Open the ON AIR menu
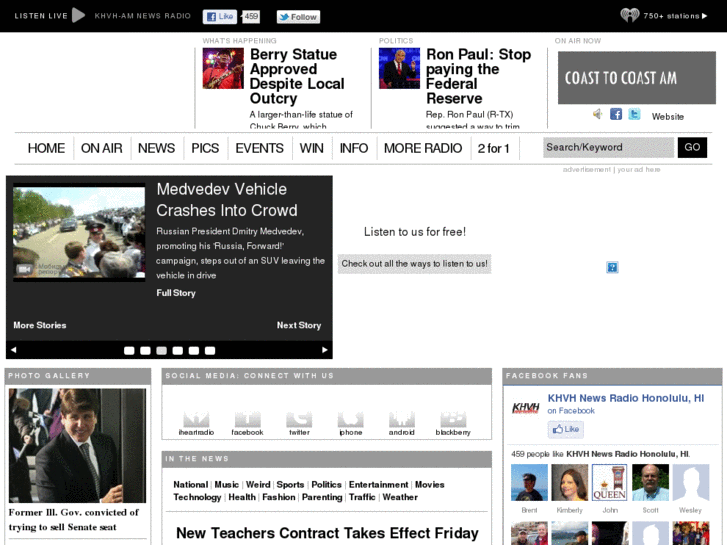 coord(102,148)
